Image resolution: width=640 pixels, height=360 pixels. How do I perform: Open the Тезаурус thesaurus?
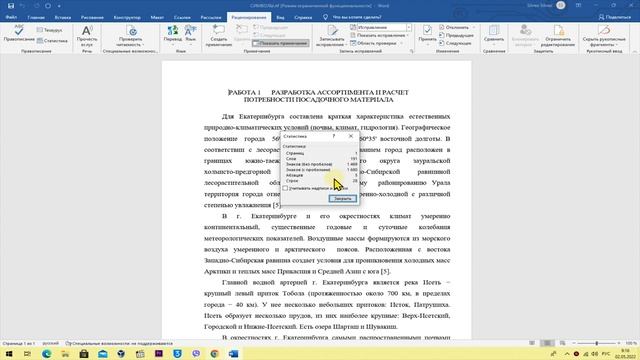coord(49,30)
